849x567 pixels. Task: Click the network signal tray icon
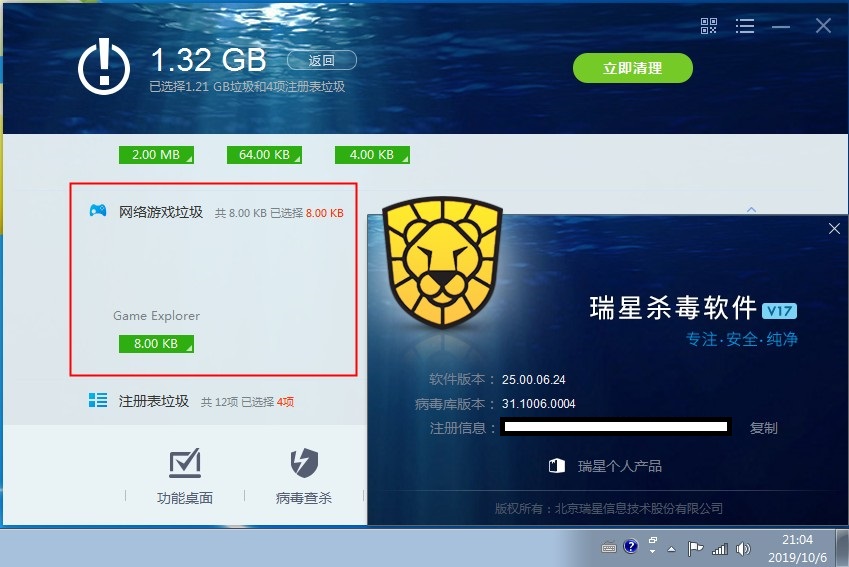coord(720,549)
